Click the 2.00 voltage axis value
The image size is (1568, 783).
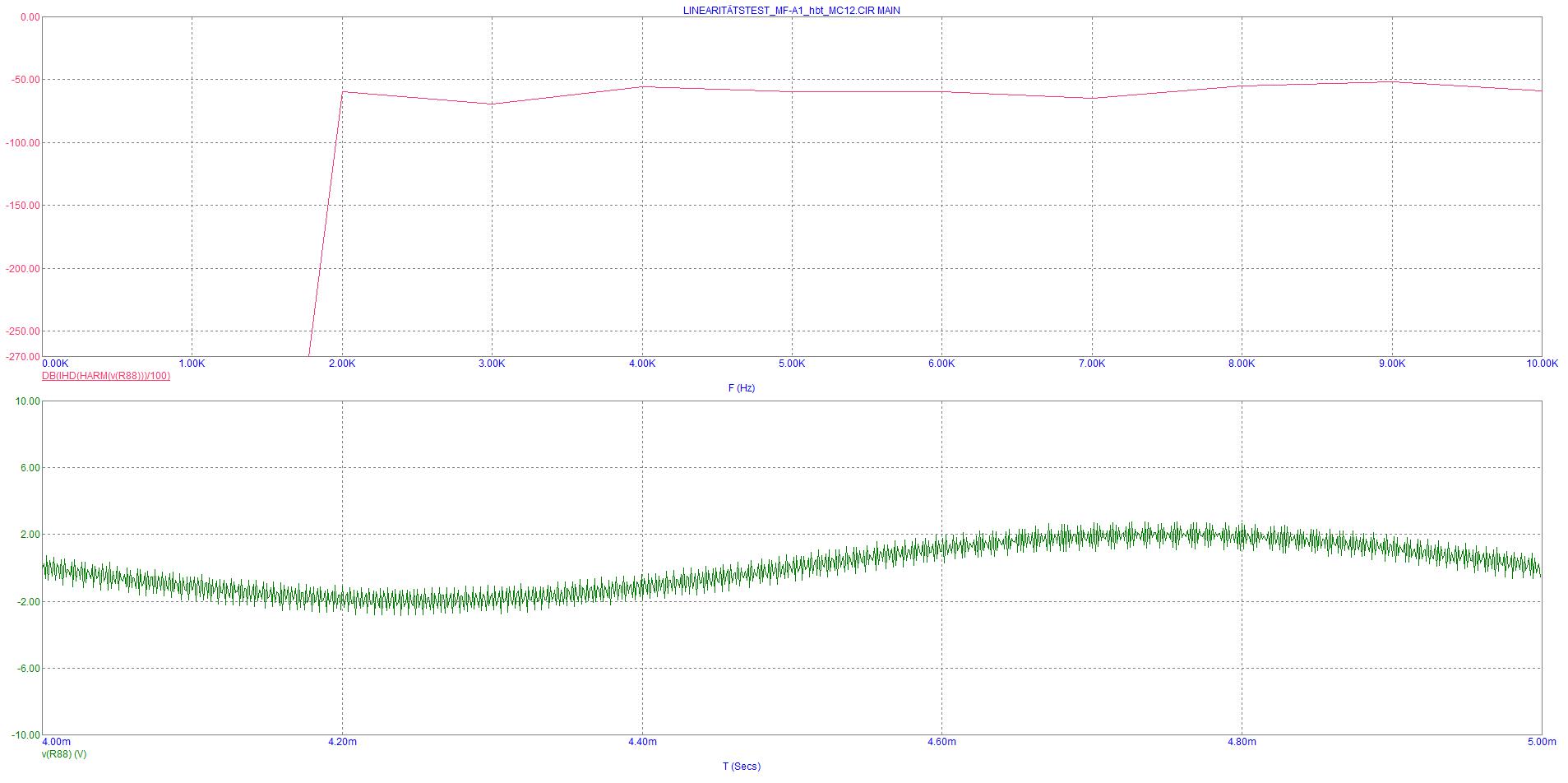30,535
